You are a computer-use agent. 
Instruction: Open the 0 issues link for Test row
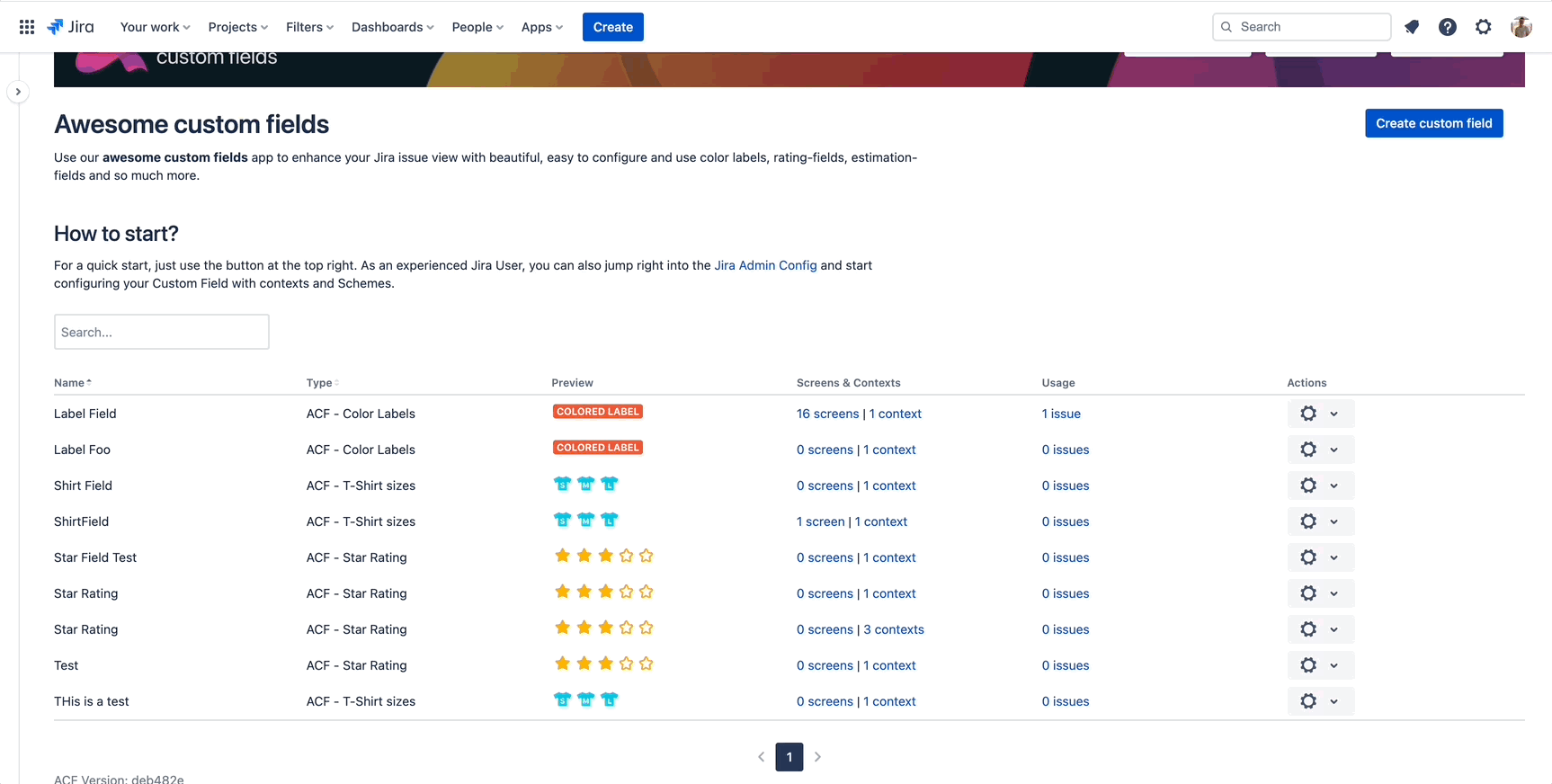tap(1066, 665)
